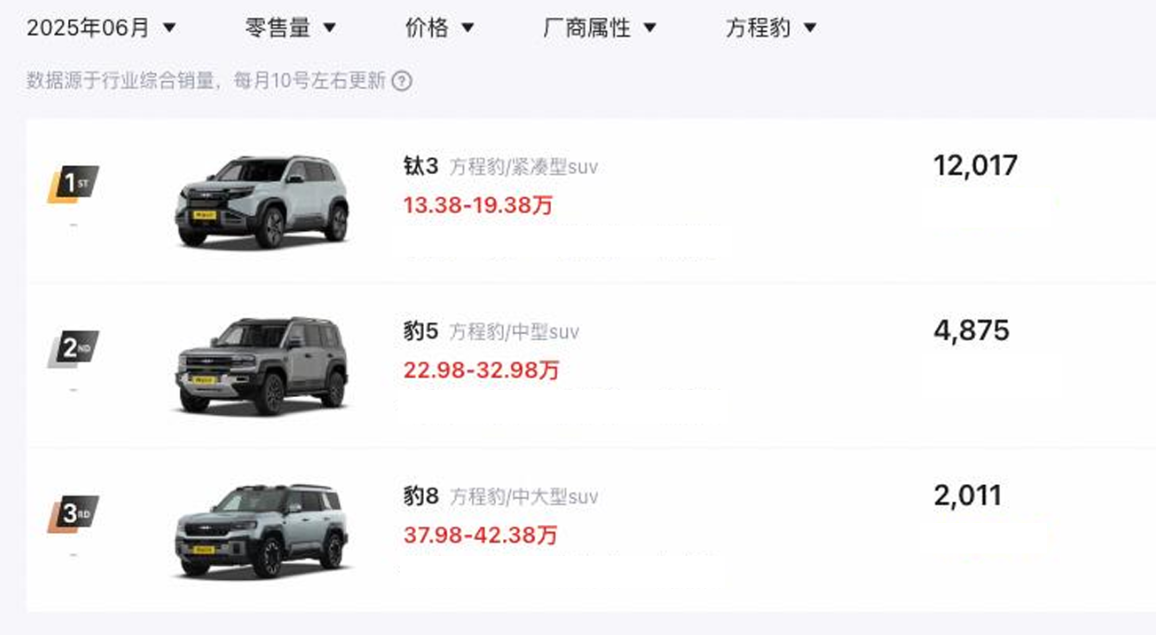
Task: Open the 豹8 model name link
Action: pyautogui.click(x=421, y=496)
